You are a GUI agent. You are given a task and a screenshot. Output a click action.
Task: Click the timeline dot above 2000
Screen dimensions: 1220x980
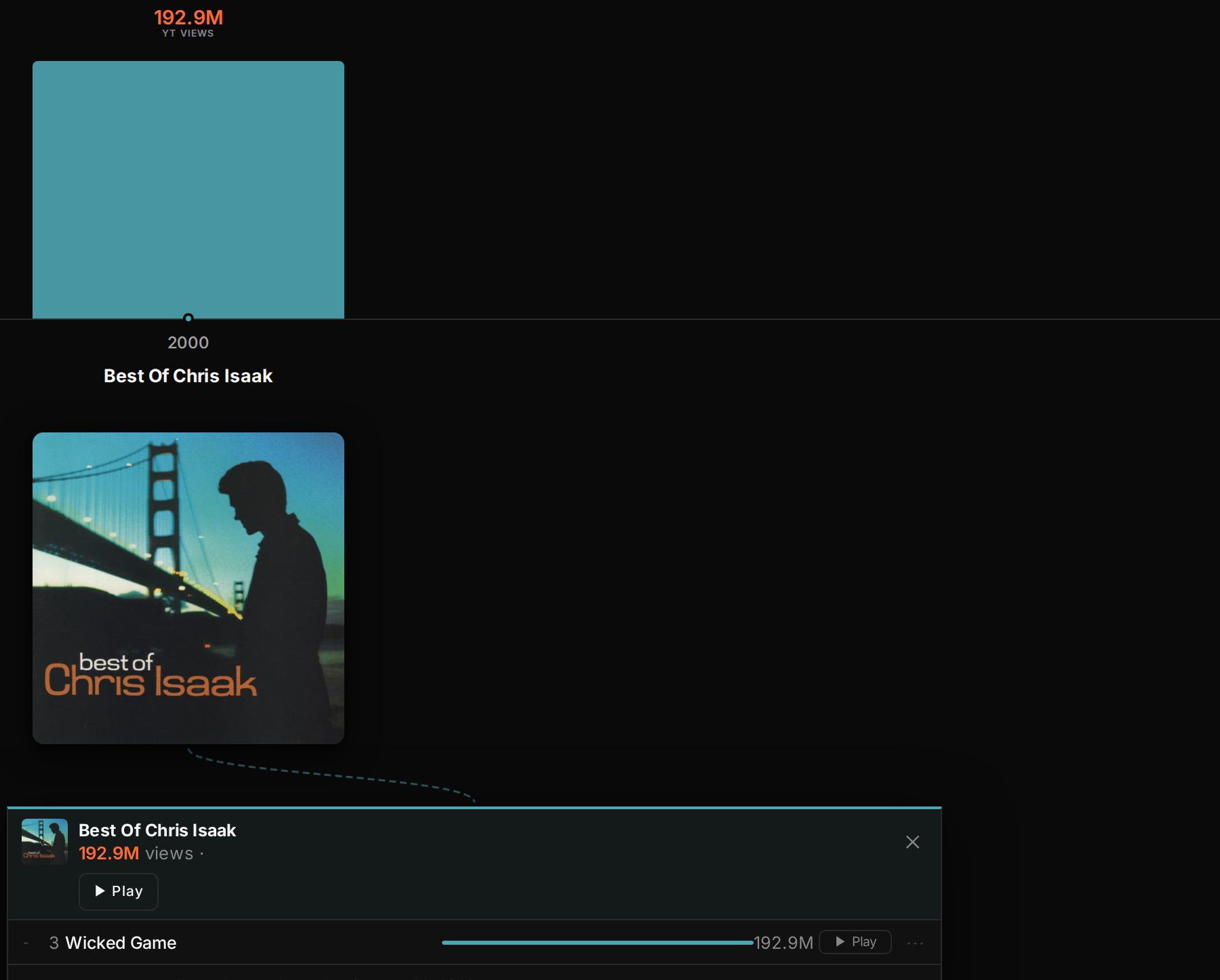[x=188, y=318]
